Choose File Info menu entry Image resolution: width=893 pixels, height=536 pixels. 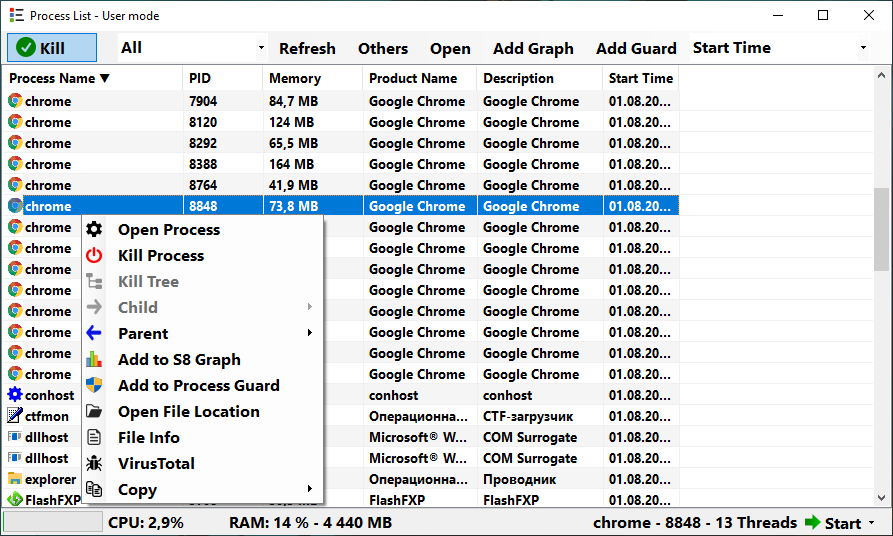point(203,437)
